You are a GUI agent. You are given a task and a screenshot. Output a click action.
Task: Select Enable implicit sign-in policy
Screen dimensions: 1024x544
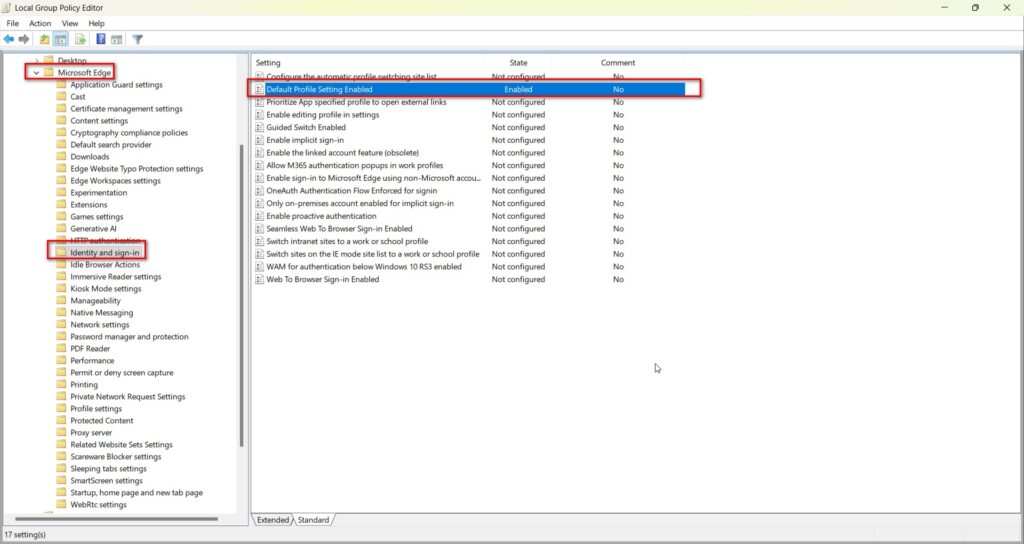(305, 140)
